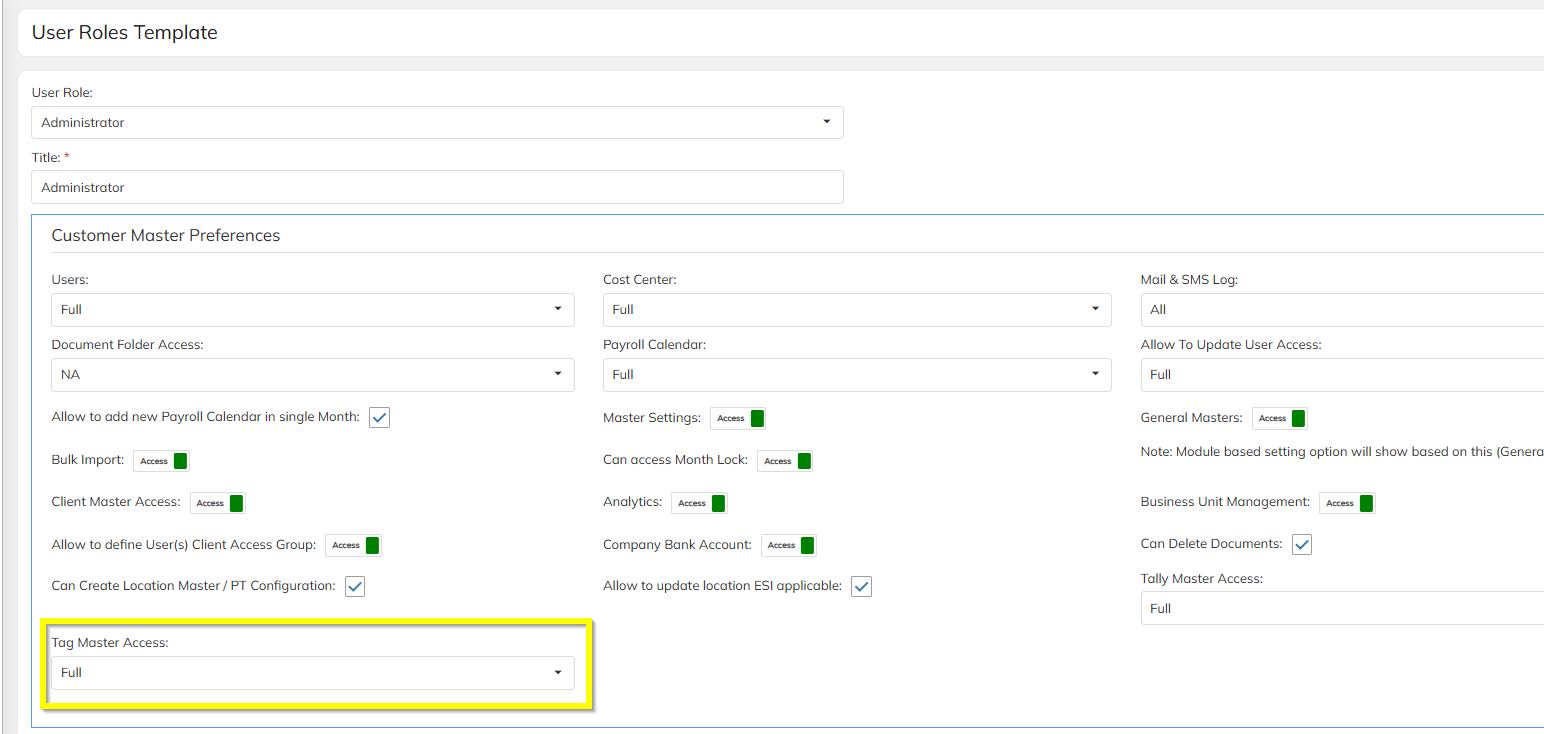Screen dimensions: 1544x734
Task: Toggle Can Create Location Master checkbox
Action: 355,587
